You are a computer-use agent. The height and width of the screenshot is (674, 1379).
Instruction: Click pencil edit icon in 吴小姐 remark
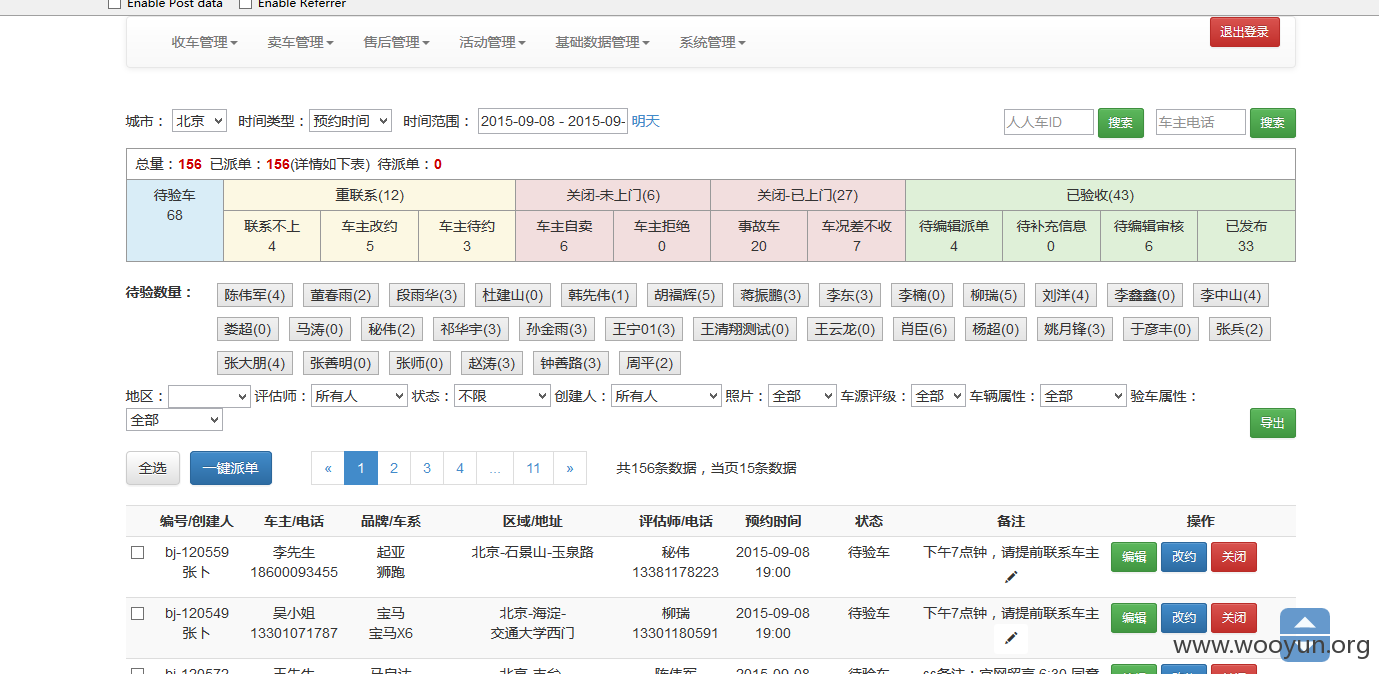(1011, 638)
